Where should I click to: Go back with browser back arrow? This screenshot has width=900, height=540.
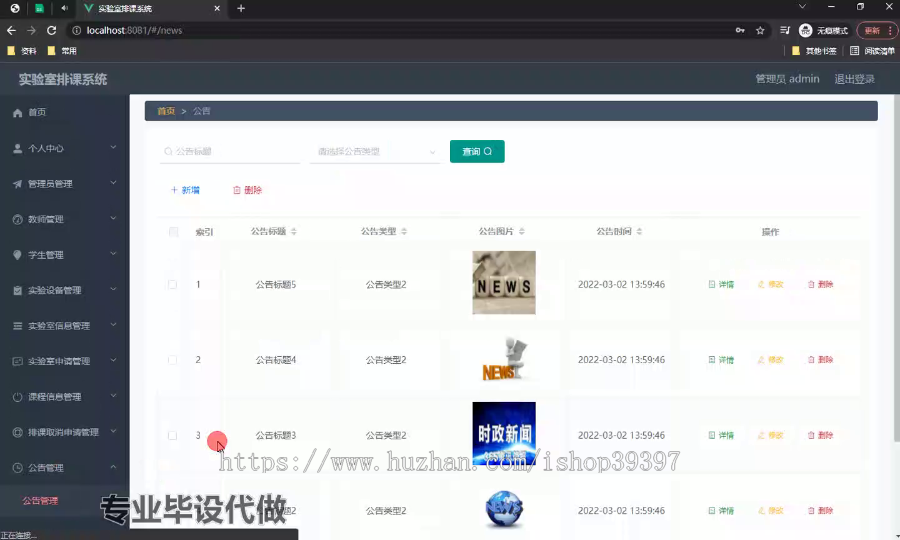pyautogui.click(x=11, y=30)
